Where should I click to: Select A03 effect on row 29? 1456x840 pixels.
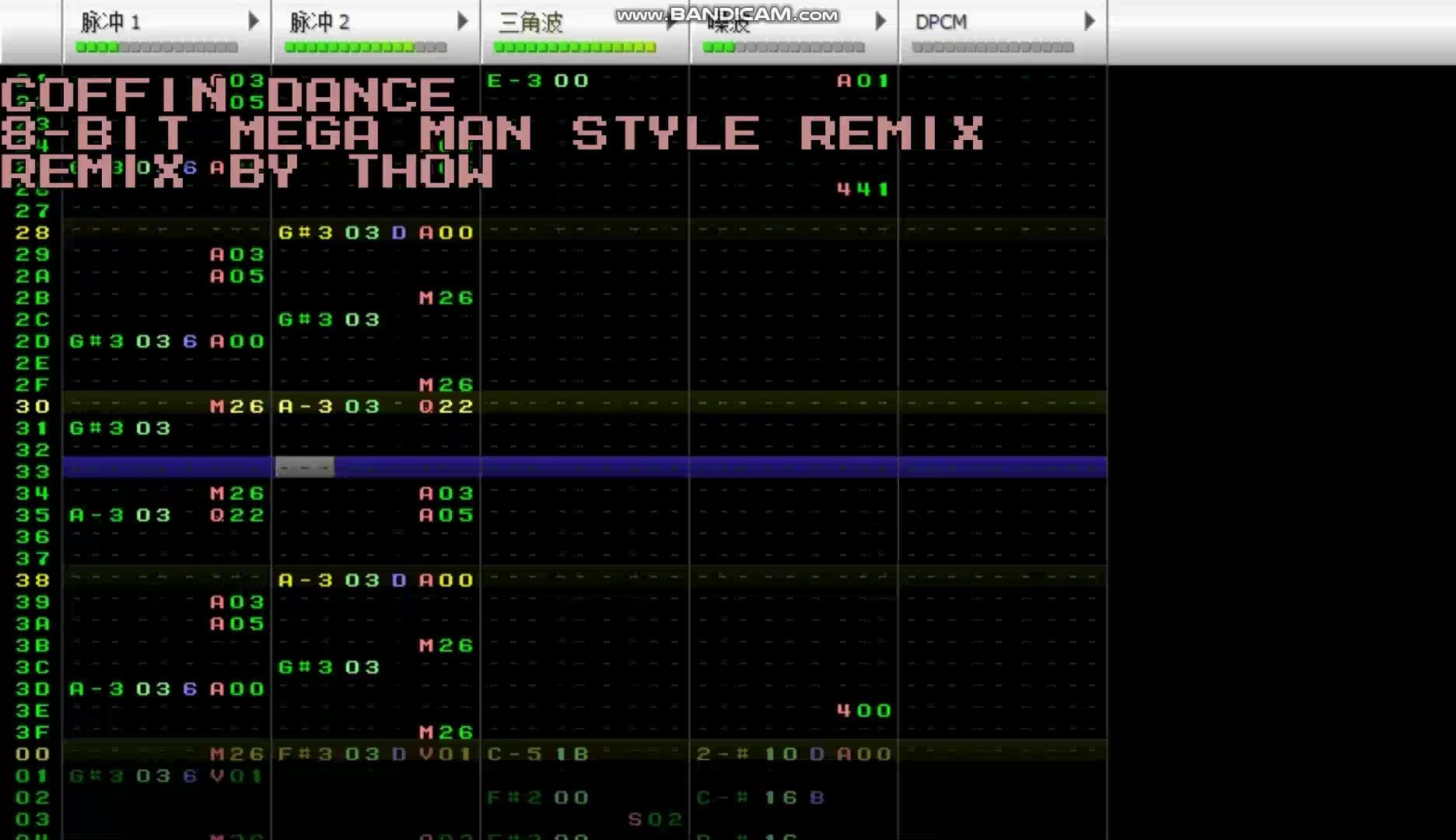237,254
